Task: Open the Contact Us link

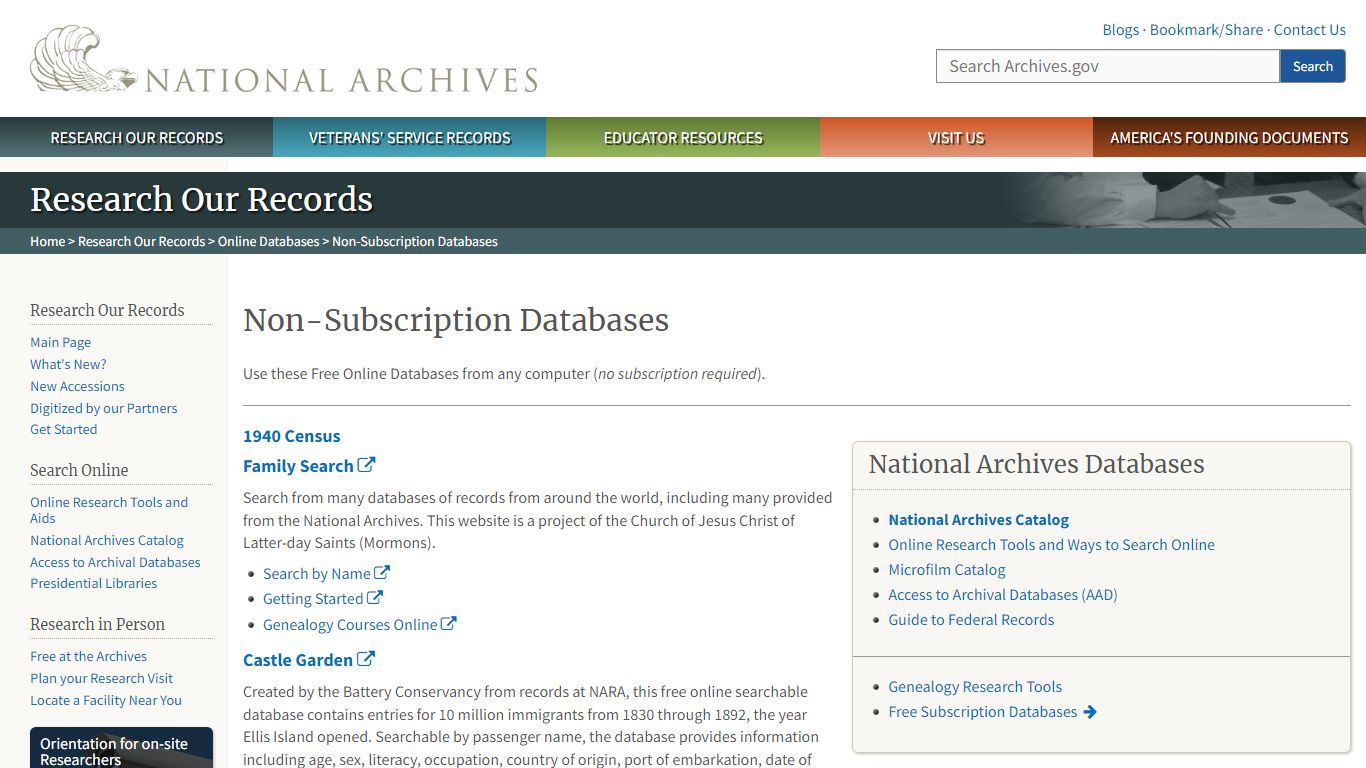Action: 1309,30
